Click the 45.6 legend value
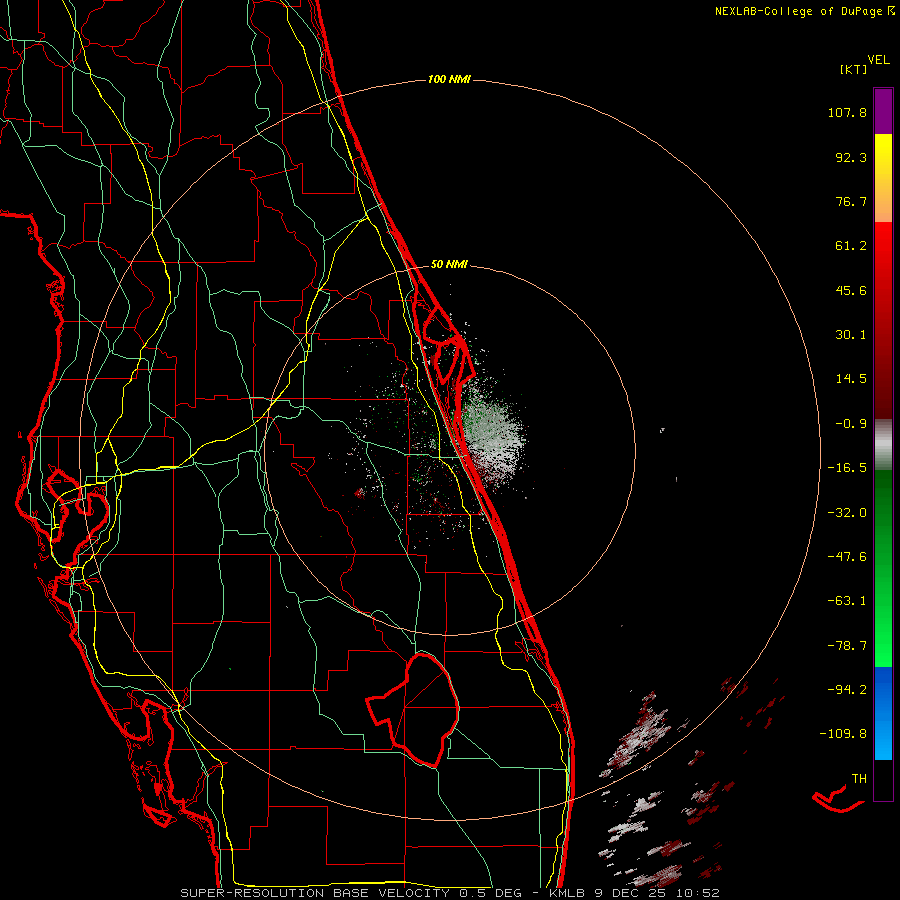This screenshot has height=900, width=900. point(851,290)
